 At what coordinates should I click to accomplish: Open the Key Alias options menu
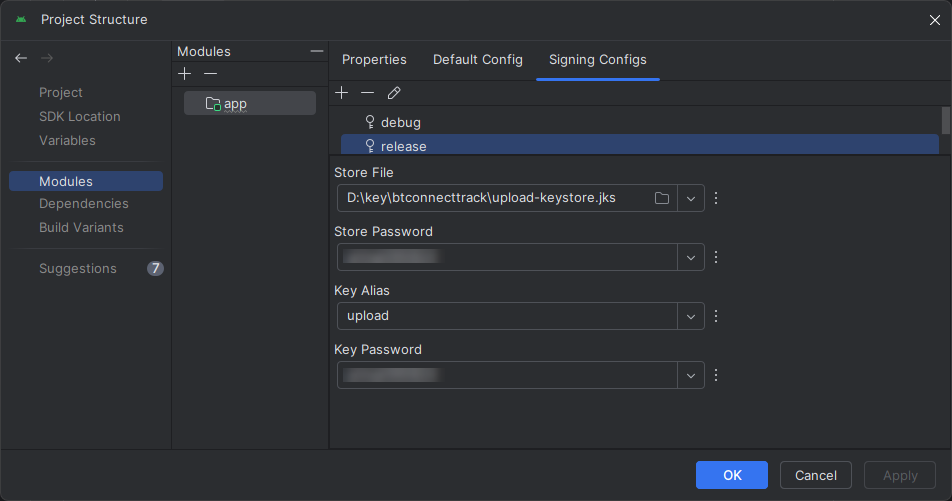[x=716, y=316]
